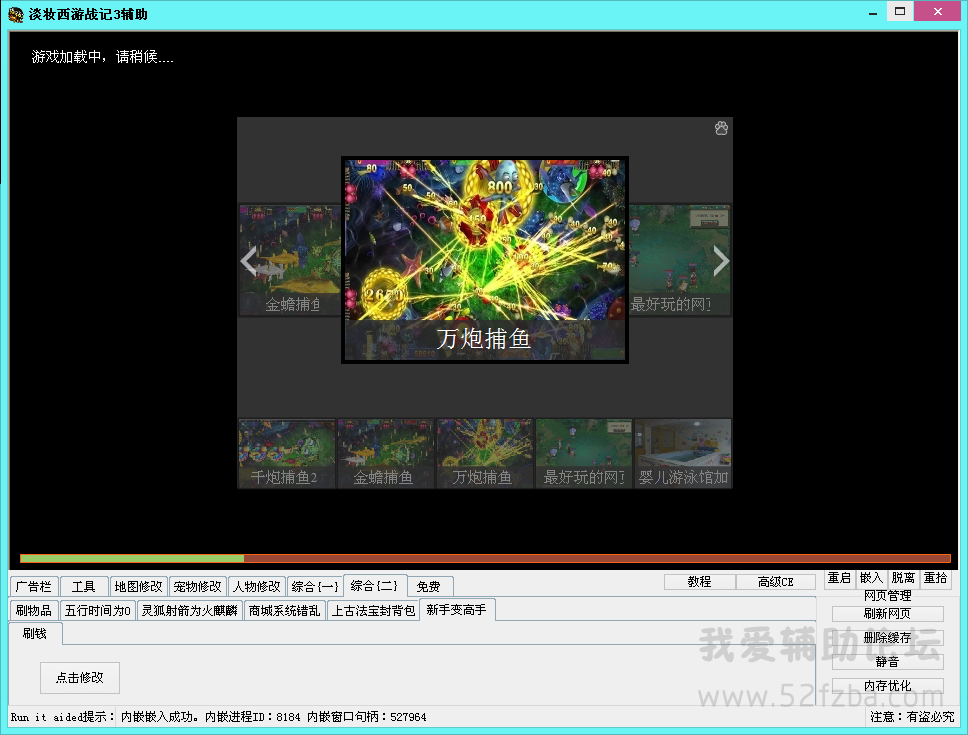Image resolution: width=968 pixels, height=735 pixels.
Task: Click the 删除缓存 clear cache button
Action: pos(888,637)
